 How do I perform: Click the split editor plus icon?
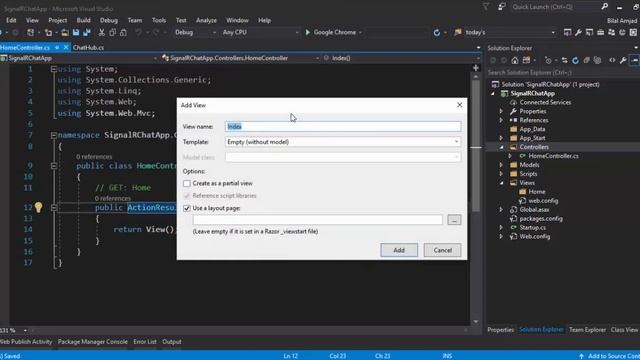pos(476,68)
